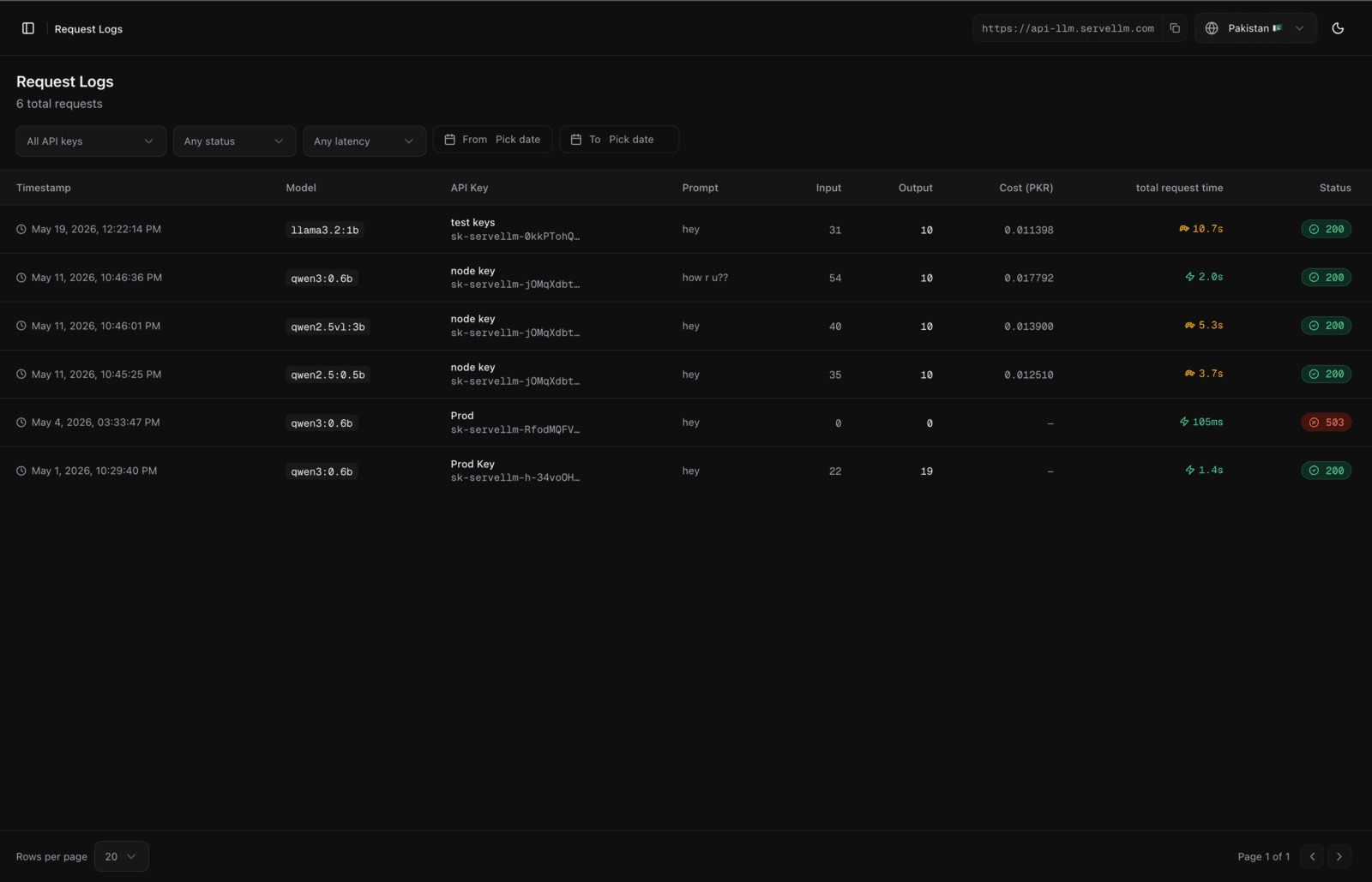Click the input value 54
This screenshot has height=882, width=1372.
835,278
